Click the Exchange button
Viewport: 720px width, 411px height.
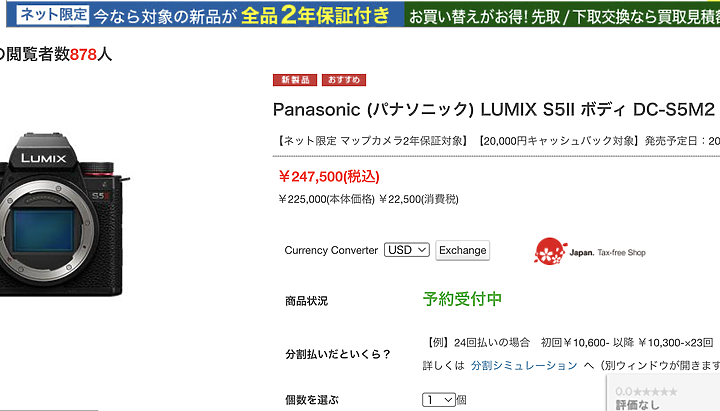point(462,250)
